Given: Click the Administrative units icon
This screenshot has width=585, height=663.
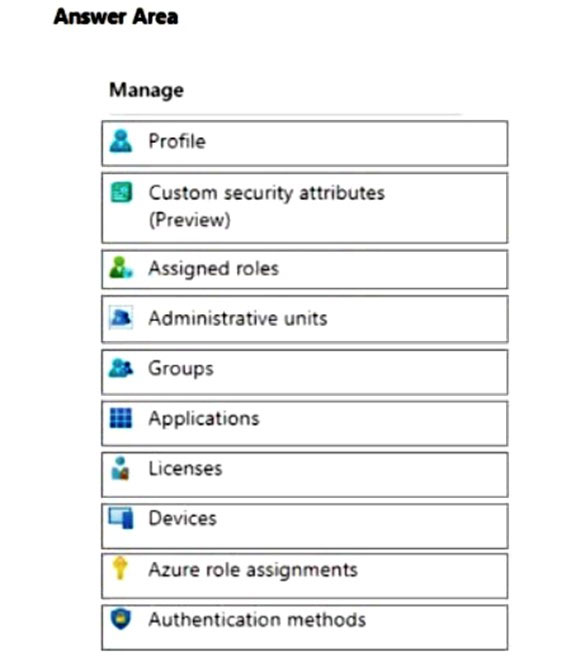Looking at the screenshot, I should click(x=121, y=318).
